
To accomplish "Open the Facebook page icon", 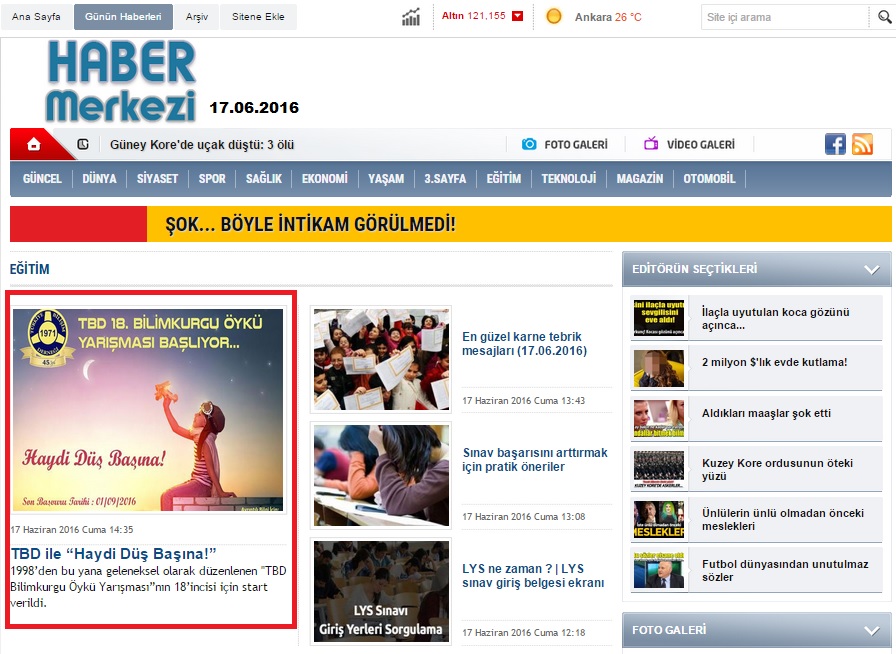I will point(835,144).
